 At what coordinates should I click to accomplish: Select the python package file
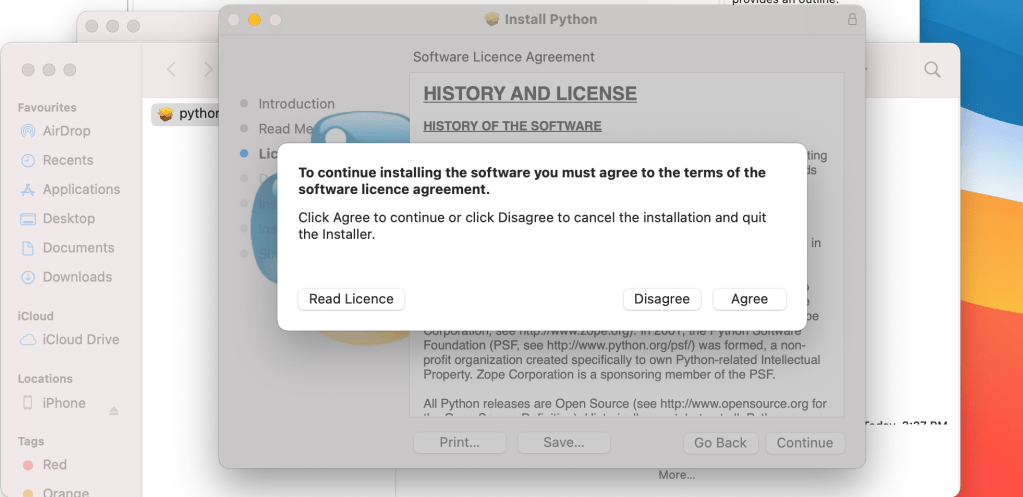click(187, 114)
